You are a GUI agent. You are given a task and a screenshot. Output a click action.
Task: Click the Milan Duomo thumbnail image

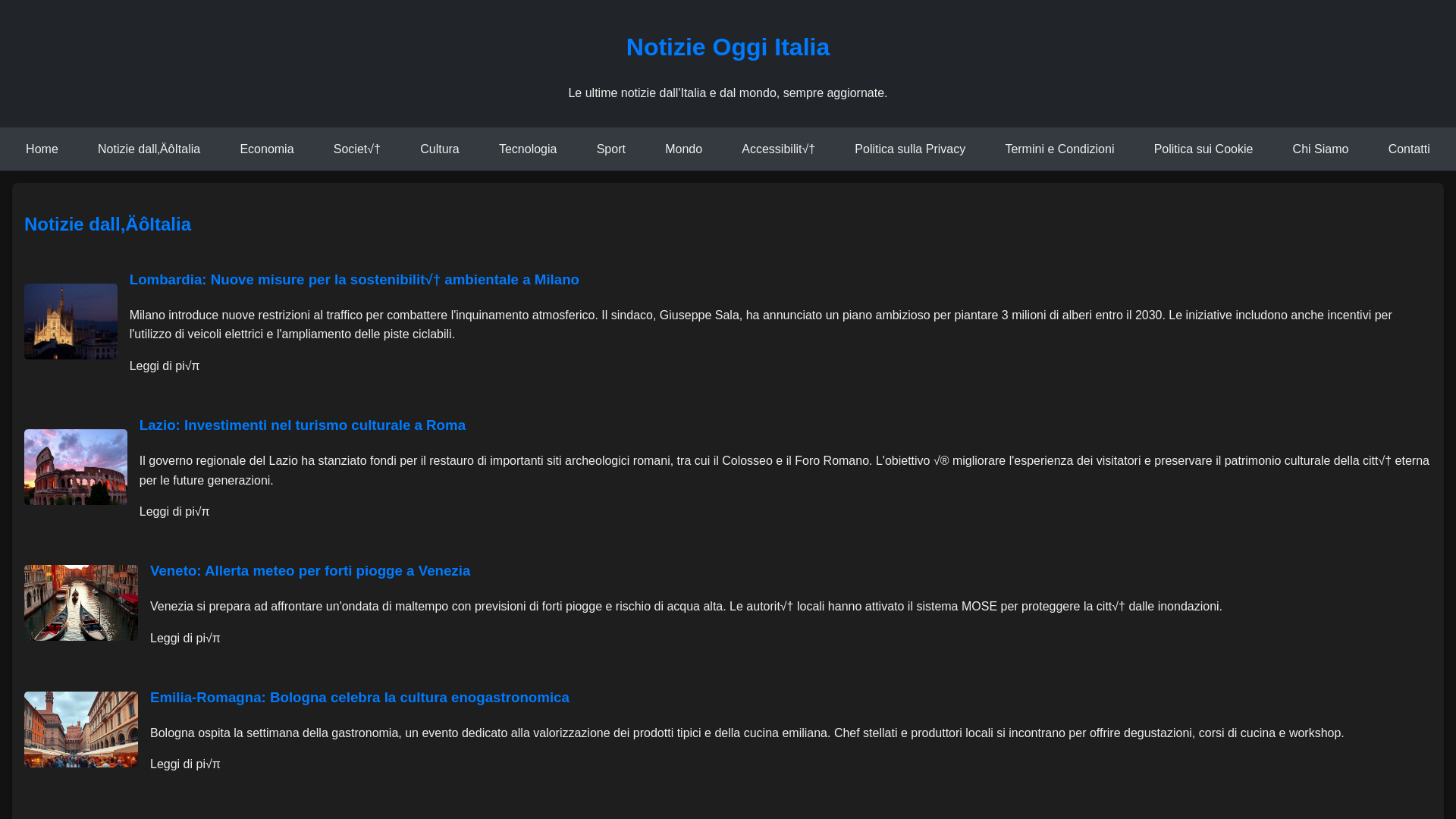point(71,322)
